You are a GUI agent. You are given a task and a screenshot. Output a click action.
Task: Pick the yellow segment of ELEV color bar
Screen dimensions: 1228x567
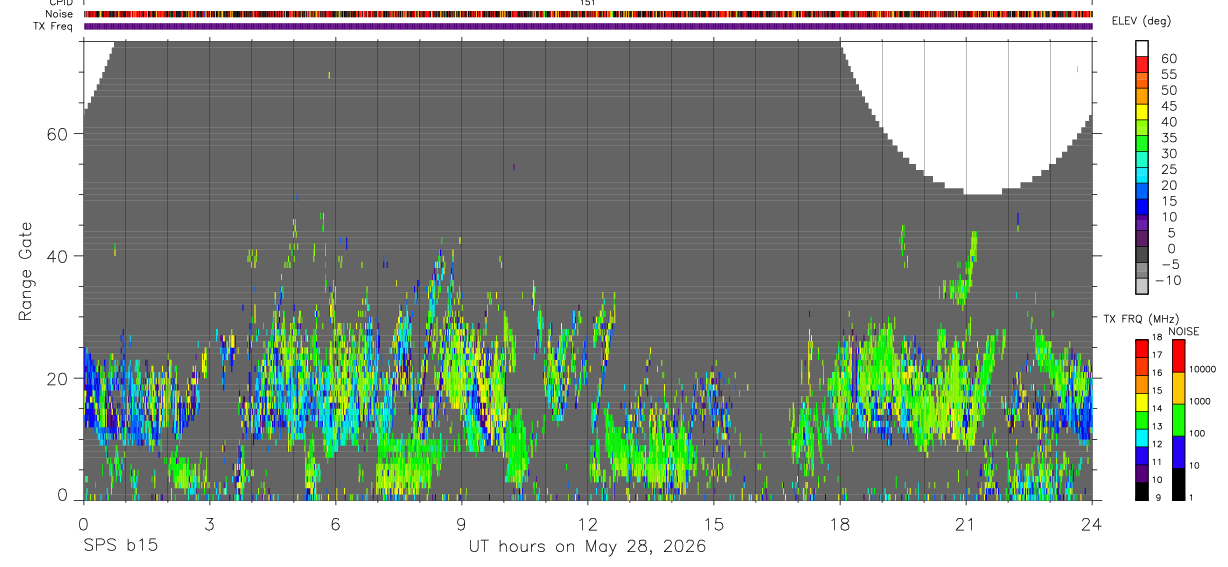pos(1142,112)
